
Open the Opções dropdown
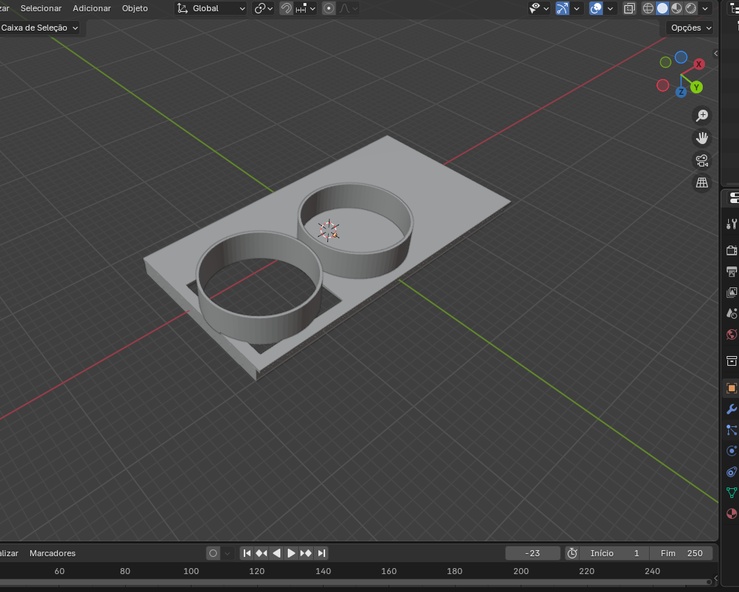click(691, 28)
